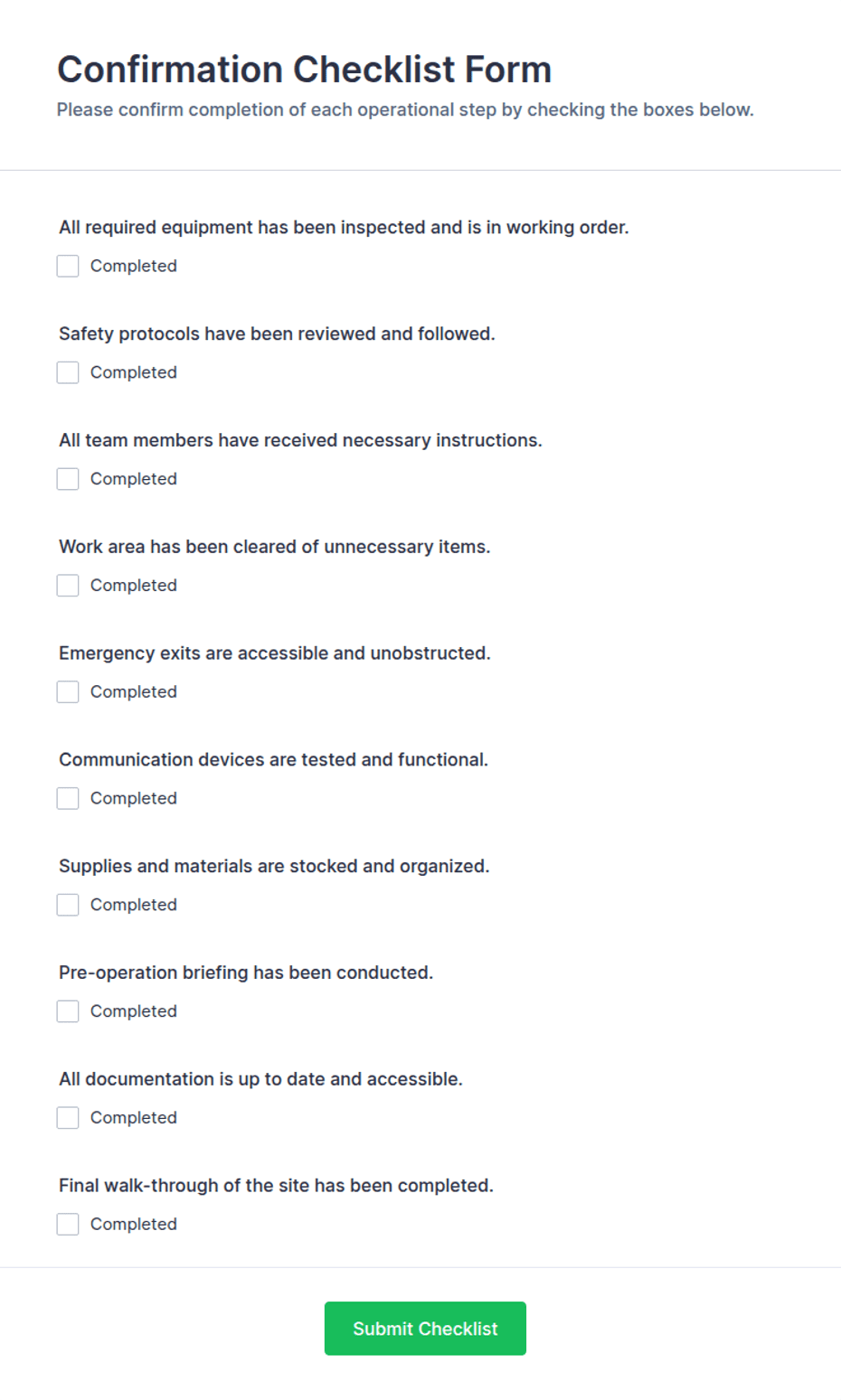This screenshot has height=1400, width=841.
Task: Select checkbox for supplies stocked and organized
Action: pos(68,905)
